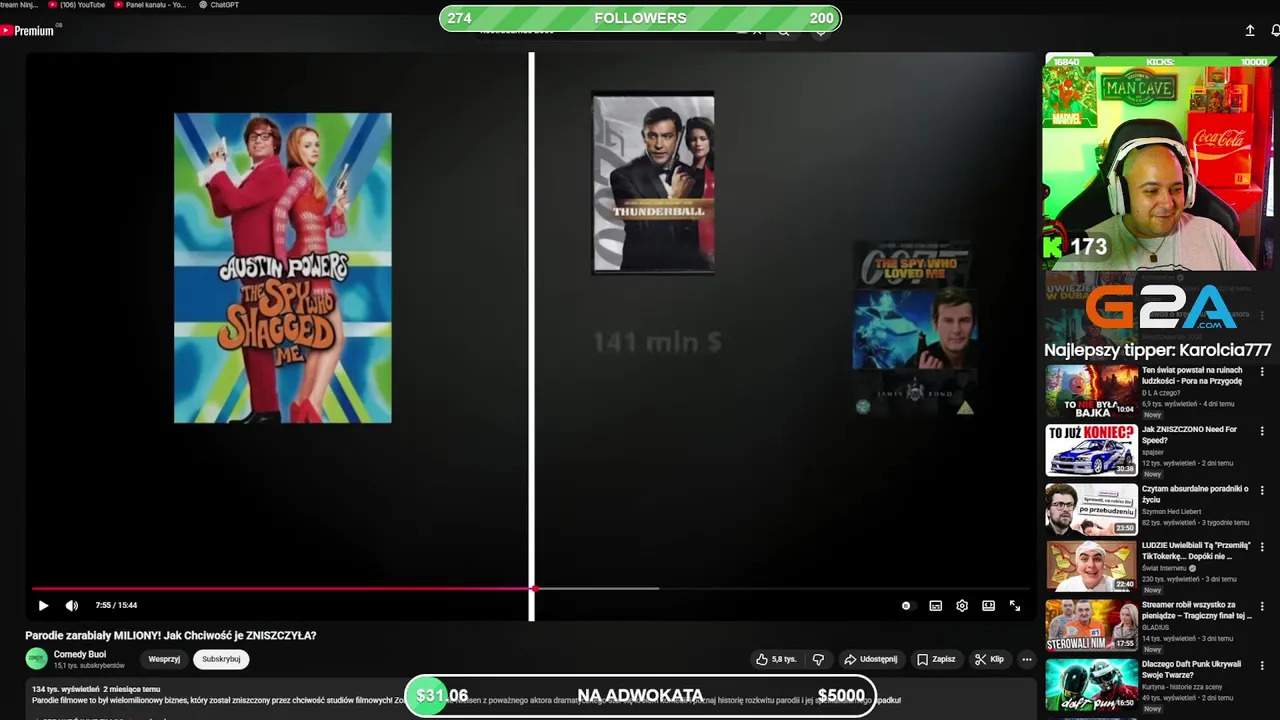Click the play button in video player

43,605
